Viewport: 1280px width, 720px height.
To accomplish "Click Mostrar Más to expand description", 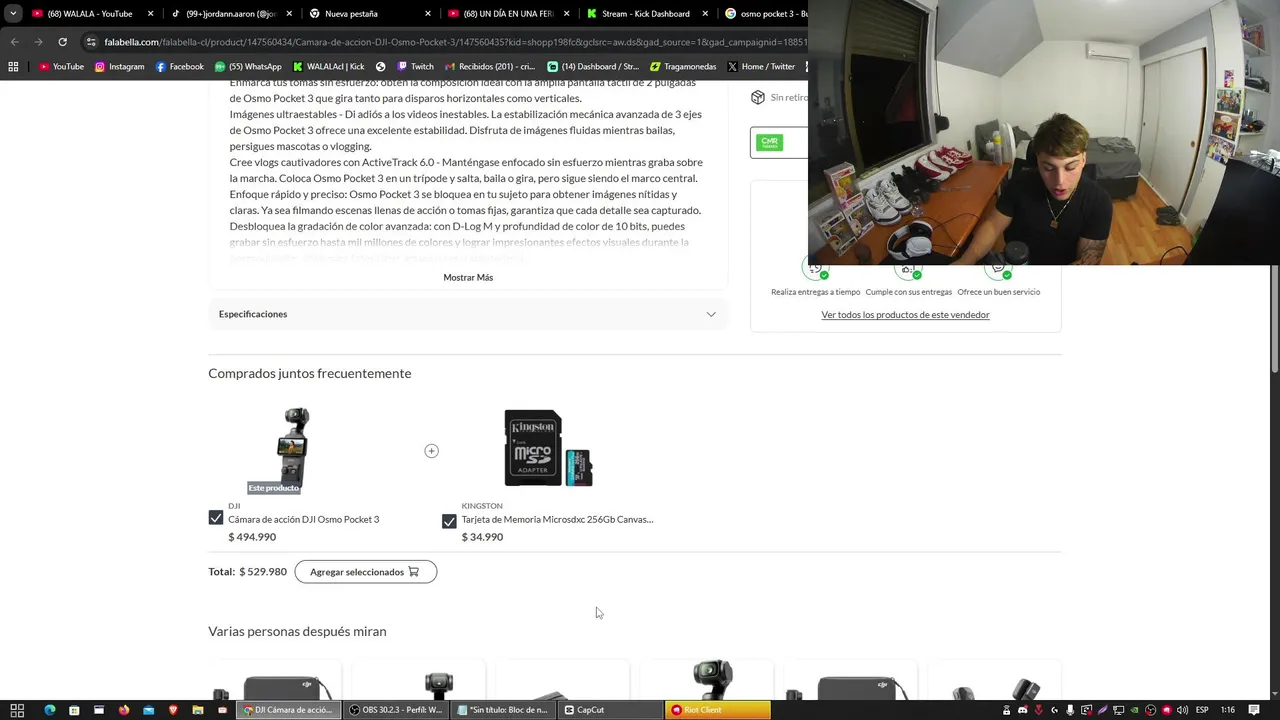I will [x=468, y=277].
